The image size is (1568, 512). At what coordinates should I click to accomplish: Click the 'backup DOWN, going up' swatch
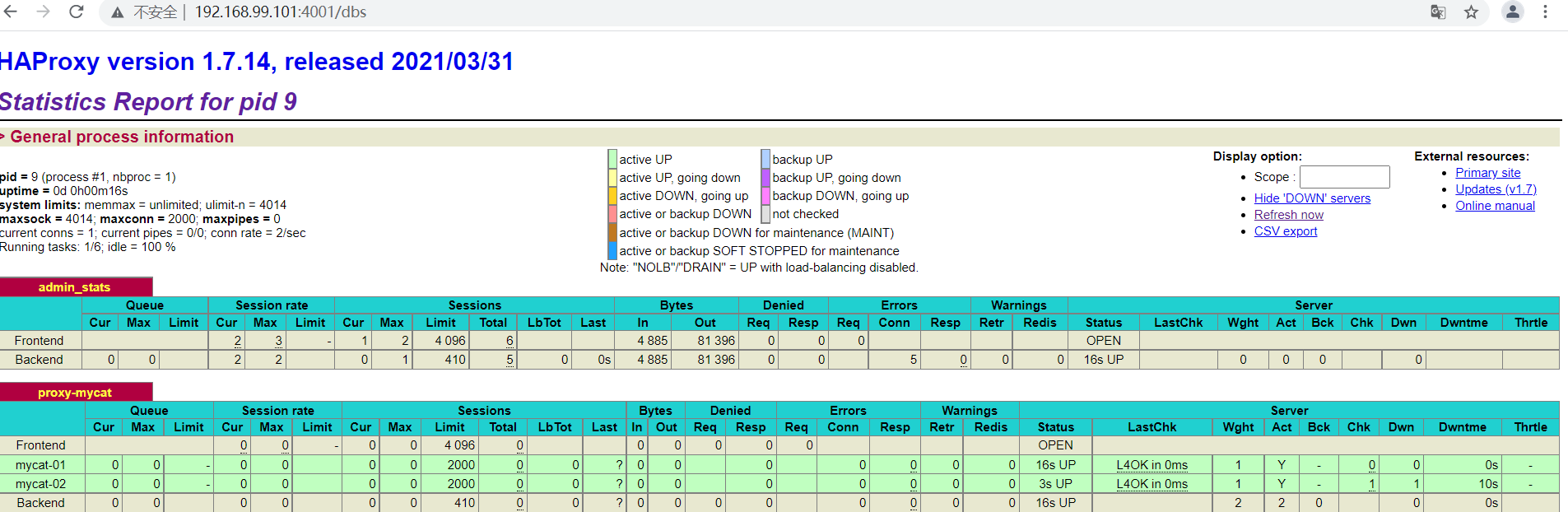(765, 195)
